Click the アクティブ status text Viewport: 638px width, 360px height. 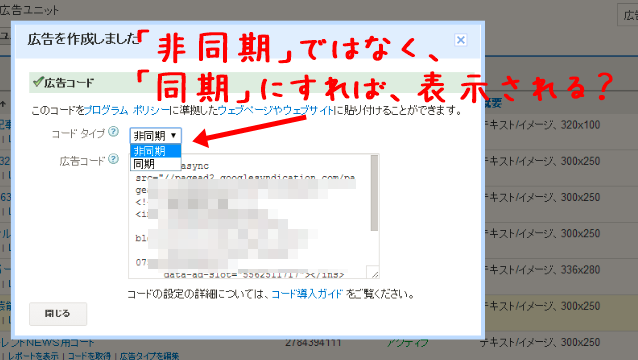click(407, 343)
